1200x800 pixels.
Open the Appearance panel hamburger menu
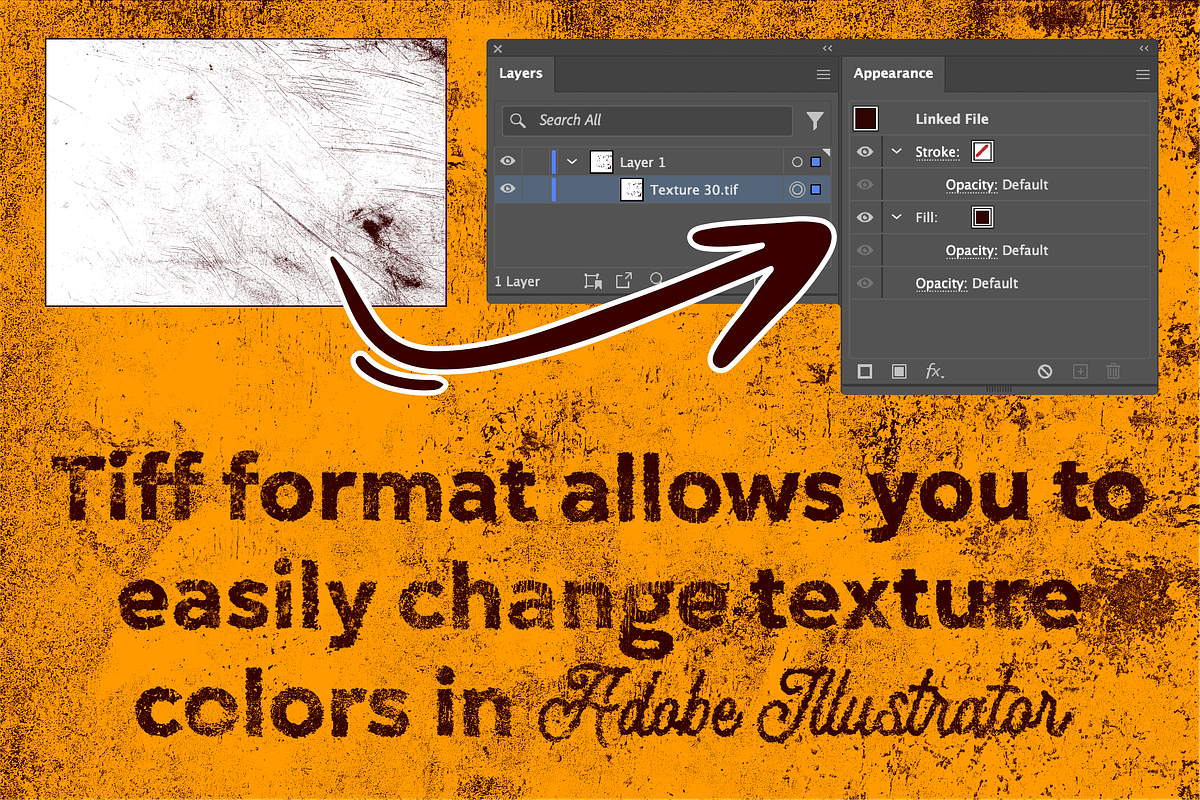(x=1143, y=75)
